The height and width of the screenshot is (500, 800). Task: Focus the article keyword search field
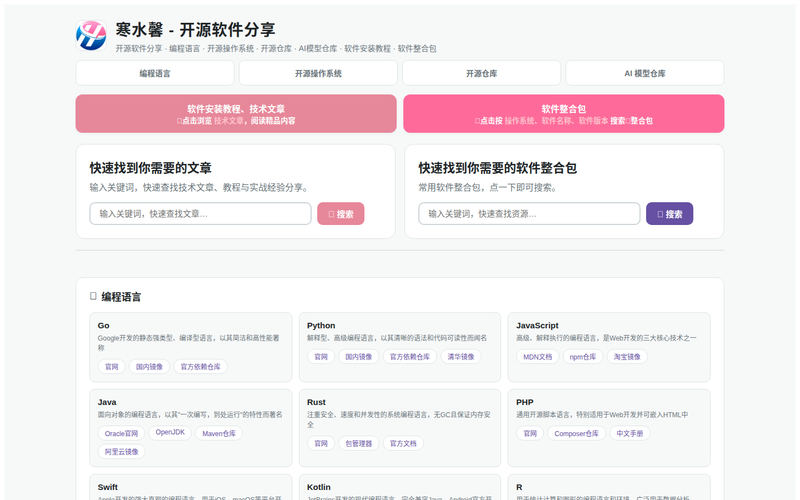pos(201,214)
